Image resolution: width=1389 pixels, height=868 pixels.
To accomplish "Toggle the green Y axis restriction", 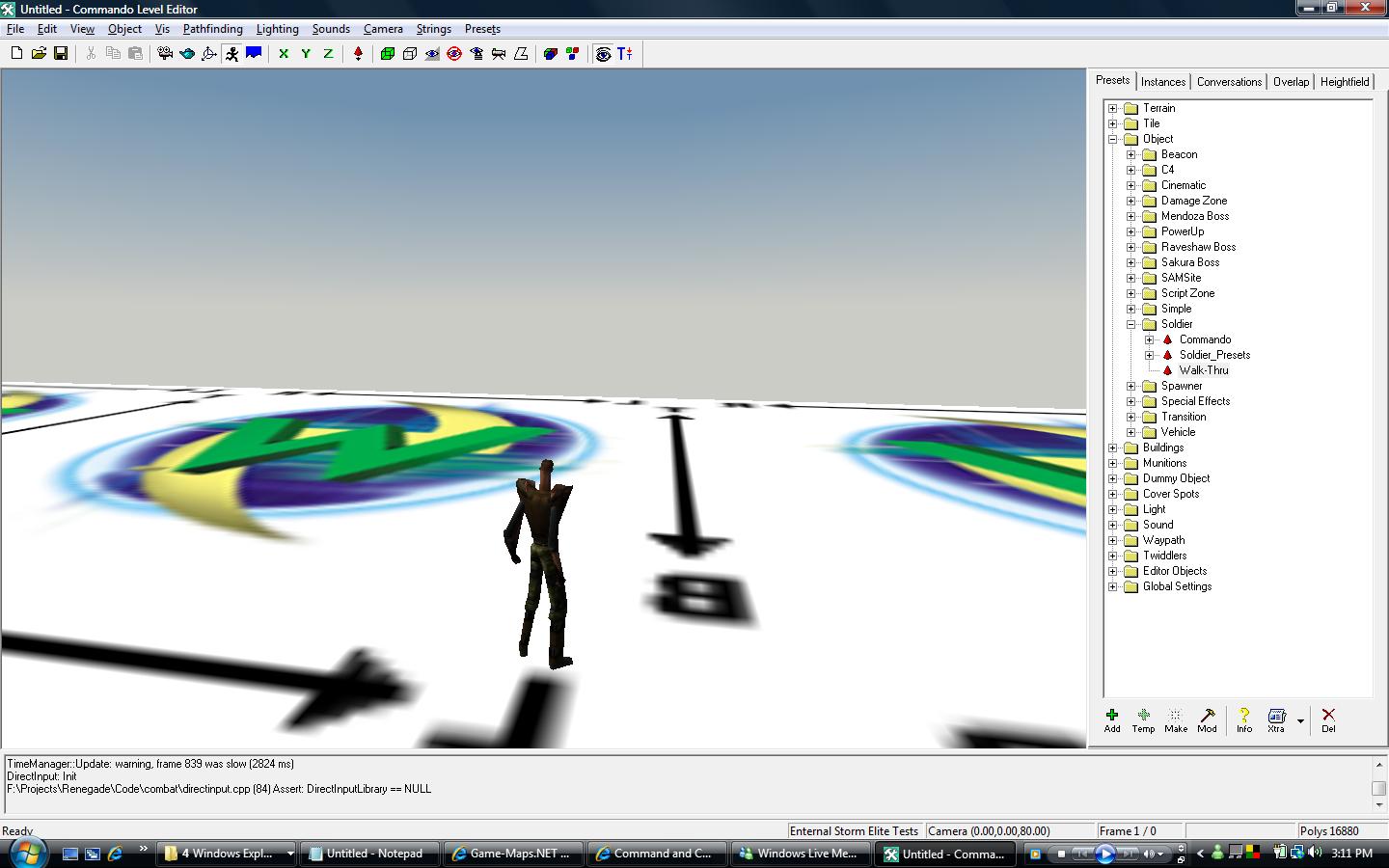I will [306, 54].
